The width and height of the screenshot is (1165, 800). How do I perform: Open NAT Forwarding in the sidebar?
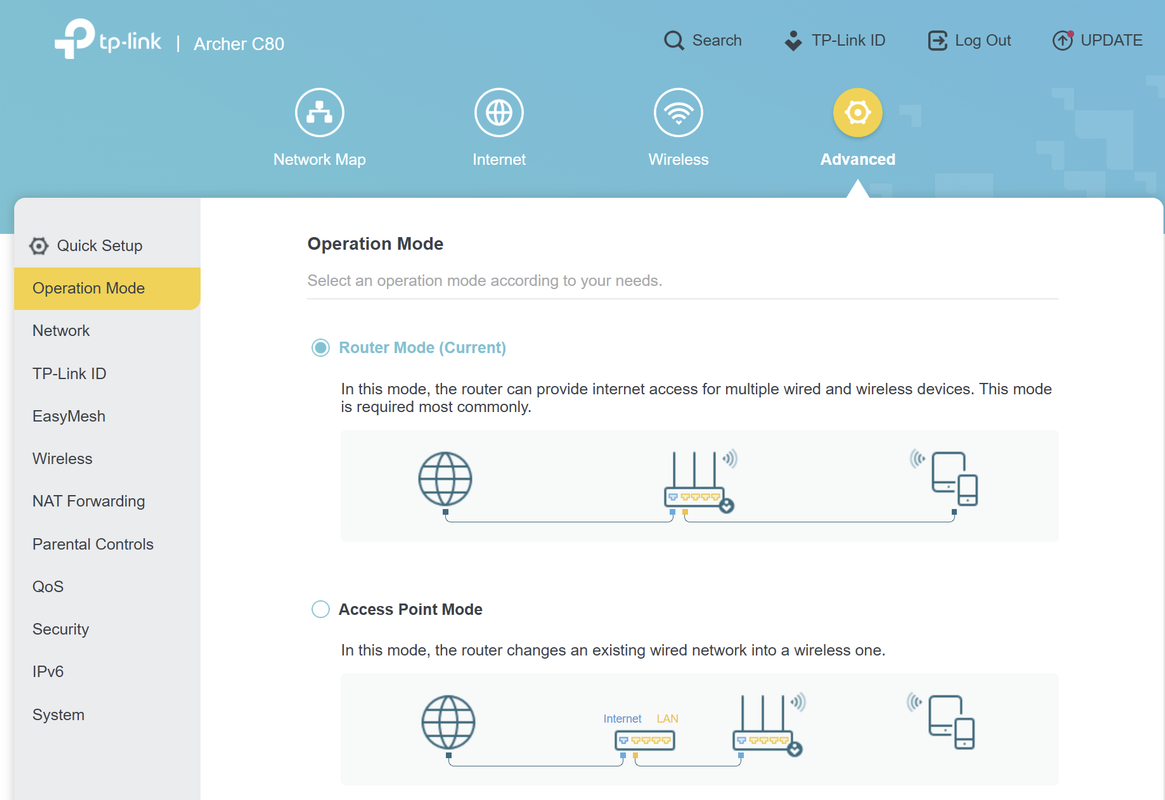click(107, 501)
